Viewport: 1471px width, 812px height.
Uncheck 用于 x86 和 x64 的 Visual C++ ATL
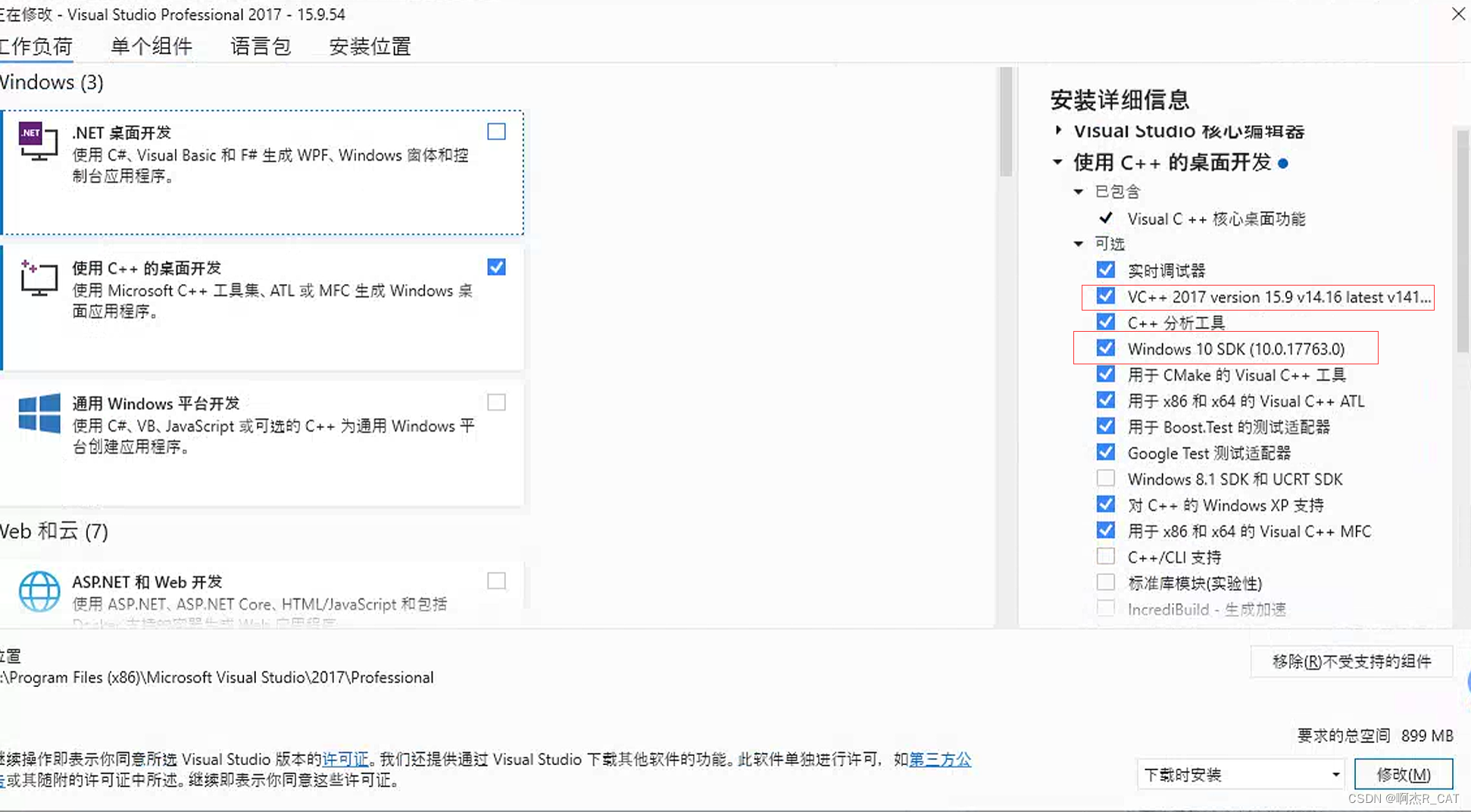tap(1105, 400)
